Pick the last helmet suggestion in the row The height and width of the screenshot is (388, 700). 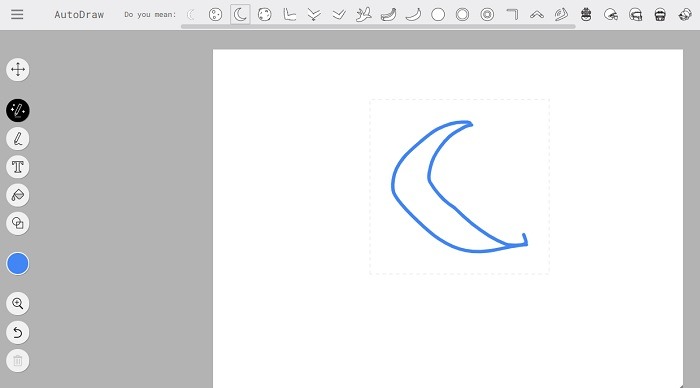(x=685, y=15)
